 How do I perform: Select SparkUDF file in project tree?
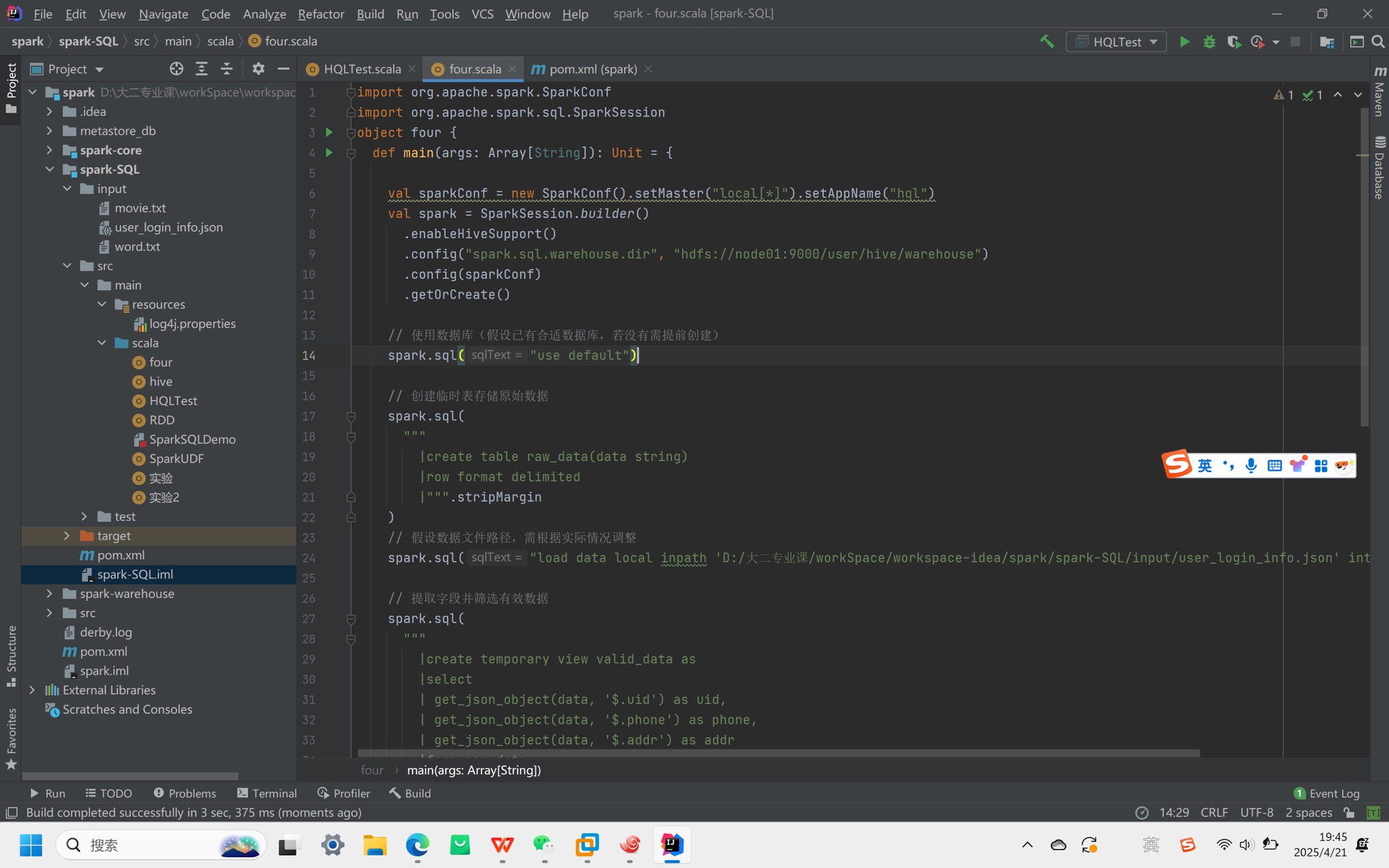(176, 458)
